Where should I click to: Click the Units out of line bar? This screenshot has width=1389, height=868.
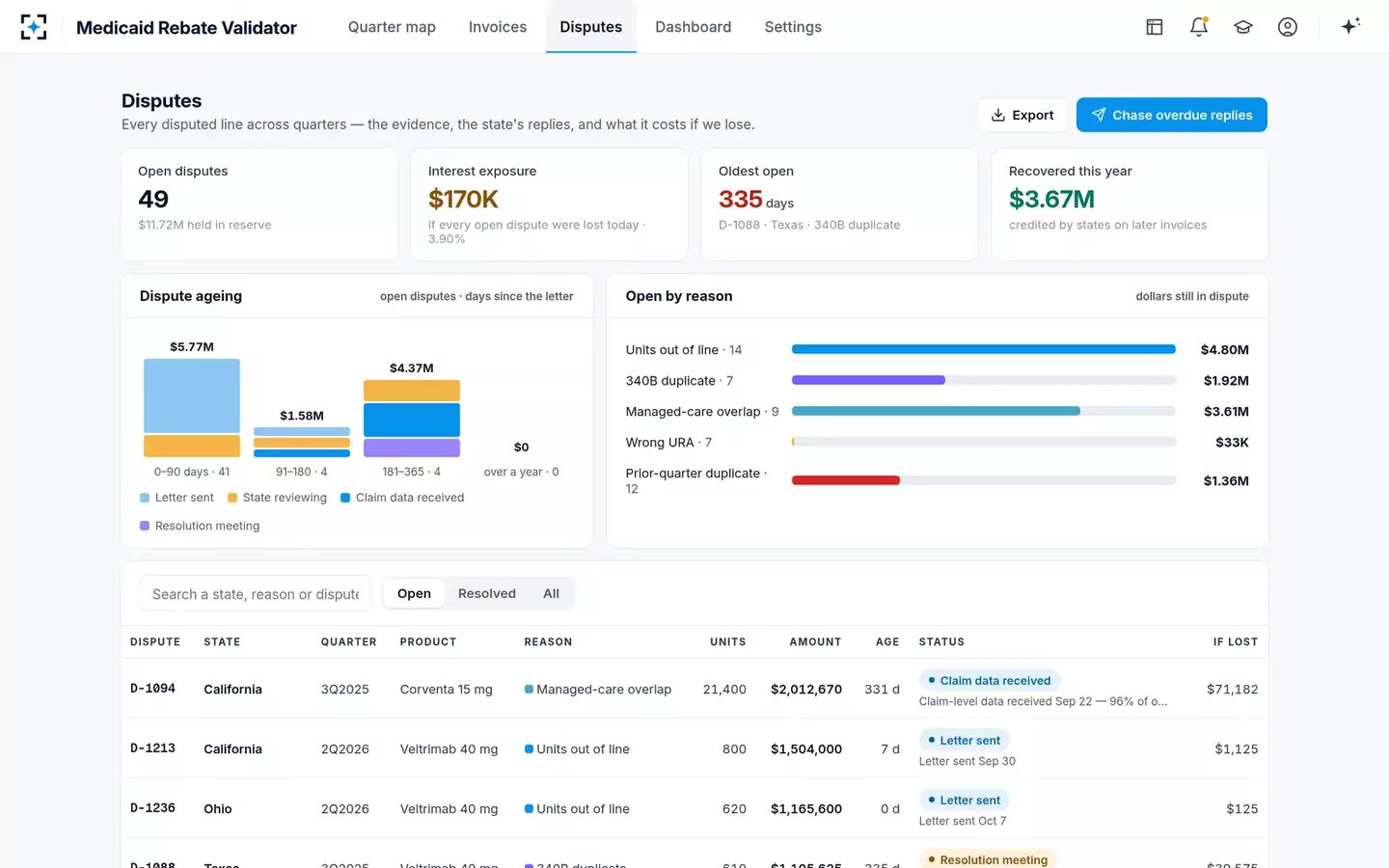pos(984,349)
